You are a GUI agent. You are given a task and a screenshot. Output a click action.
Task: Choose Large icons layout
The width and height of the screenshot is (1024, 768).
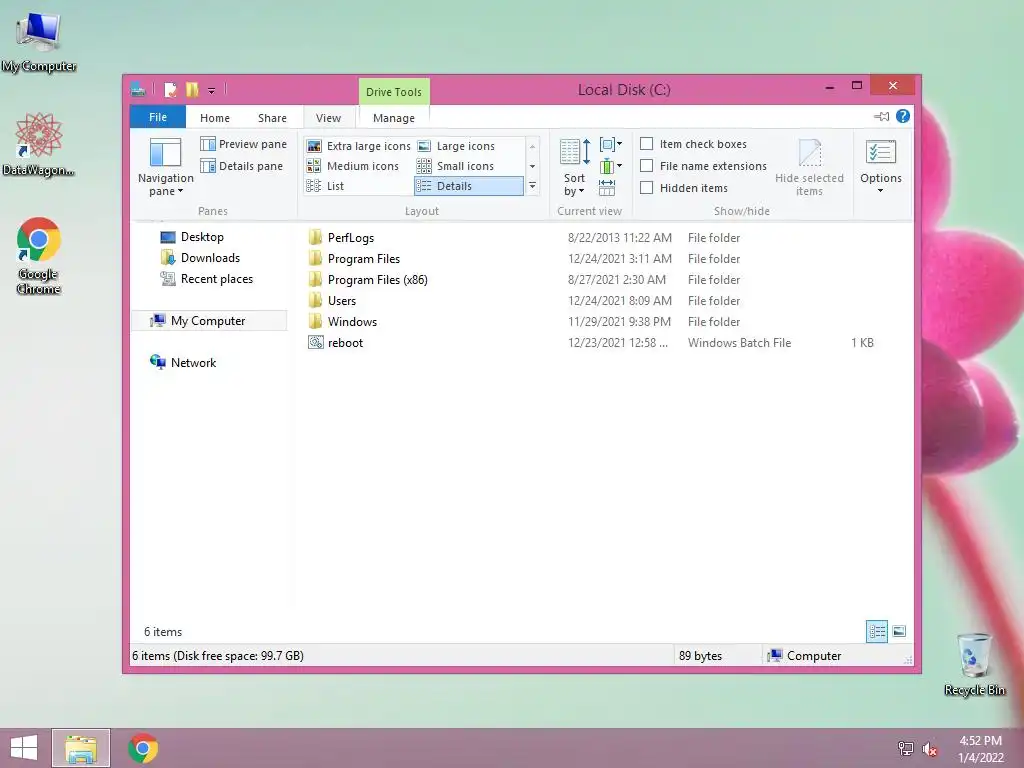point(456,146)
